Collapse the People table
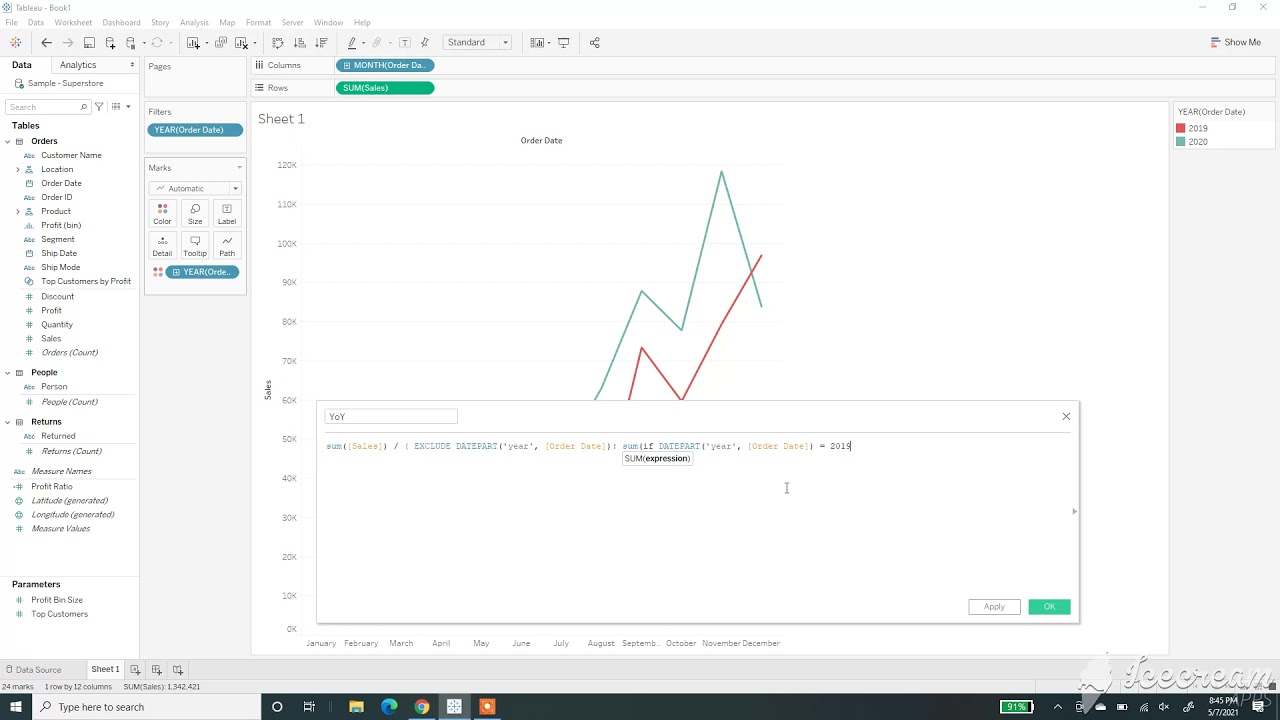 [6, 372]
